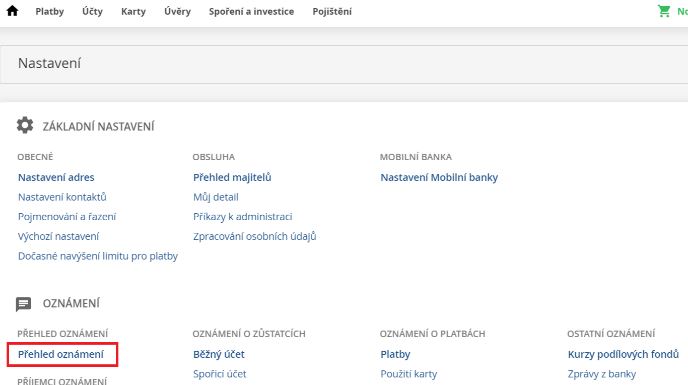
Task: Open Nastavení Mobilní banky link
Action: 439,177
